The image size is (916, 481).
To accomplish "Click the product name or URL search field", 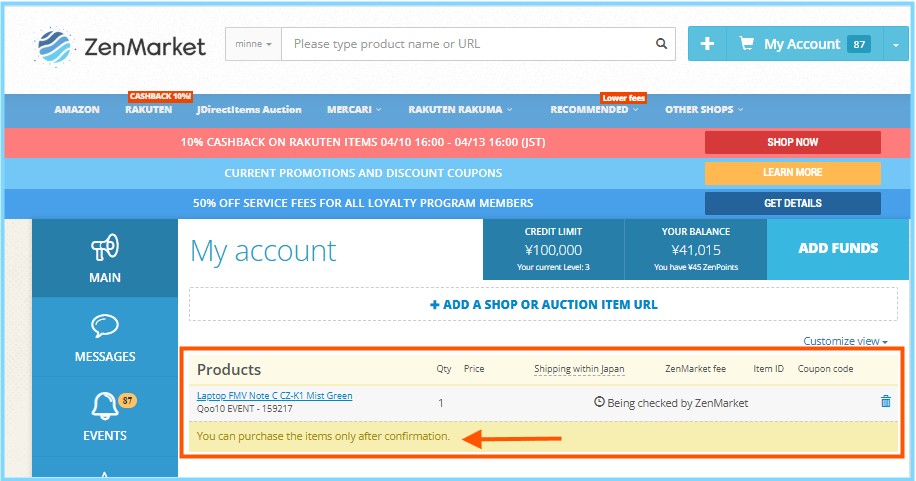I will click(467, 44).
